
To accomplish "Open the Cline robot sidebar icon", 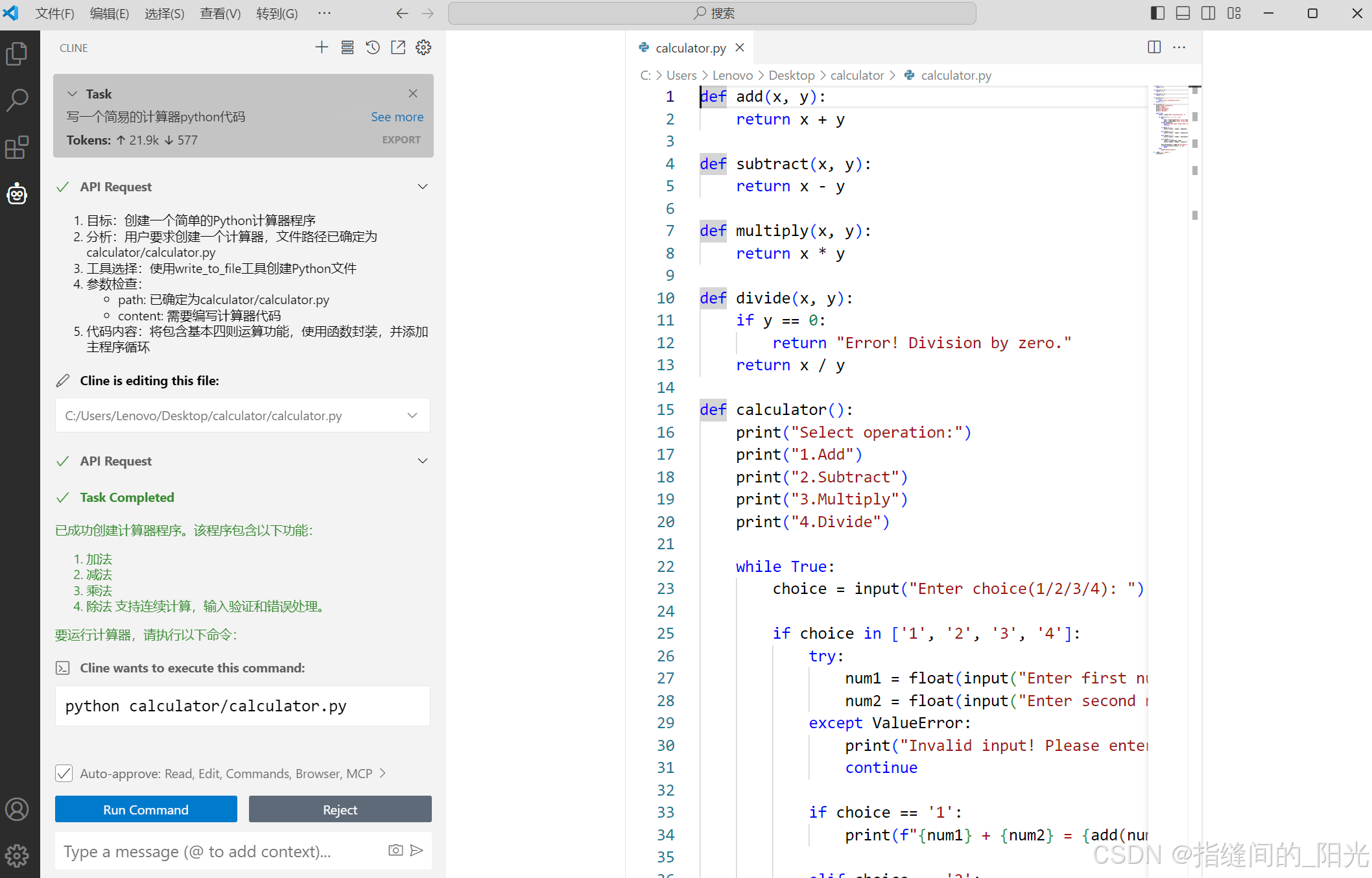I will (x=17, y=193).
